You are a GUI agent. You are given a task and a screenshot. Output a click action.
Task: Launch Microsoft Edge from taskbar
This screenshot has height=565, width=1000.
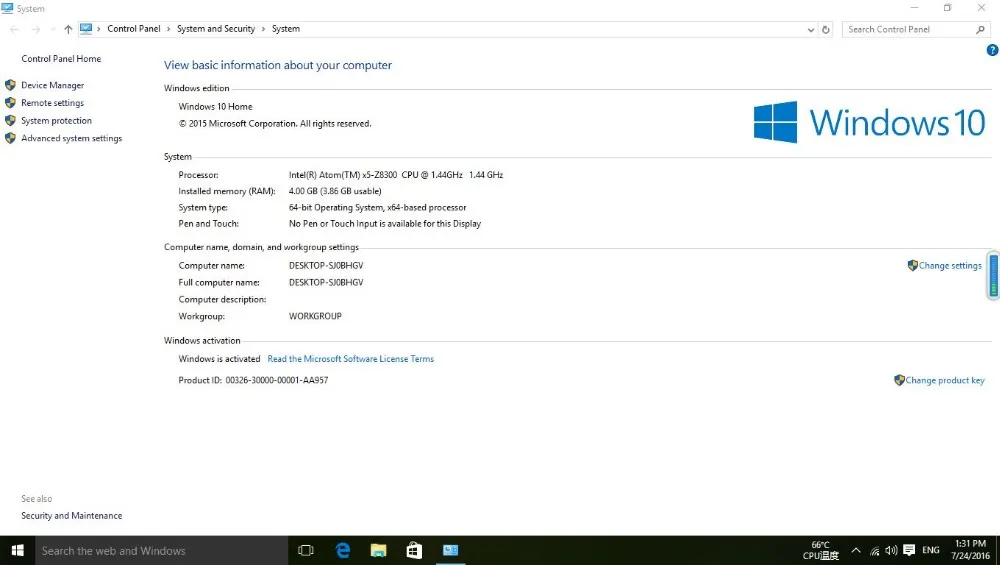343,550
